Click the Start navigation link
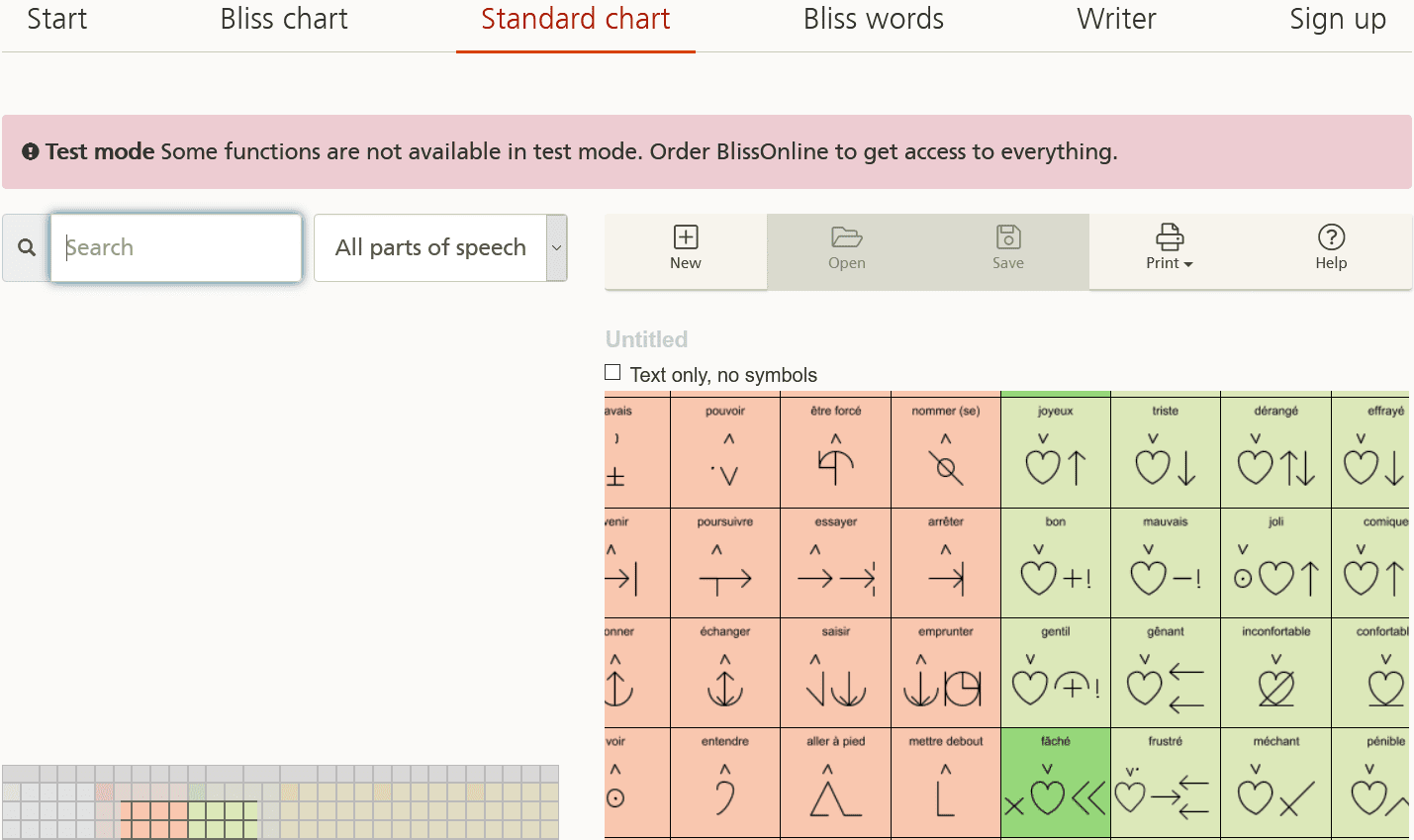Viewport: 1414px width, 840px height. click(57, 20)
